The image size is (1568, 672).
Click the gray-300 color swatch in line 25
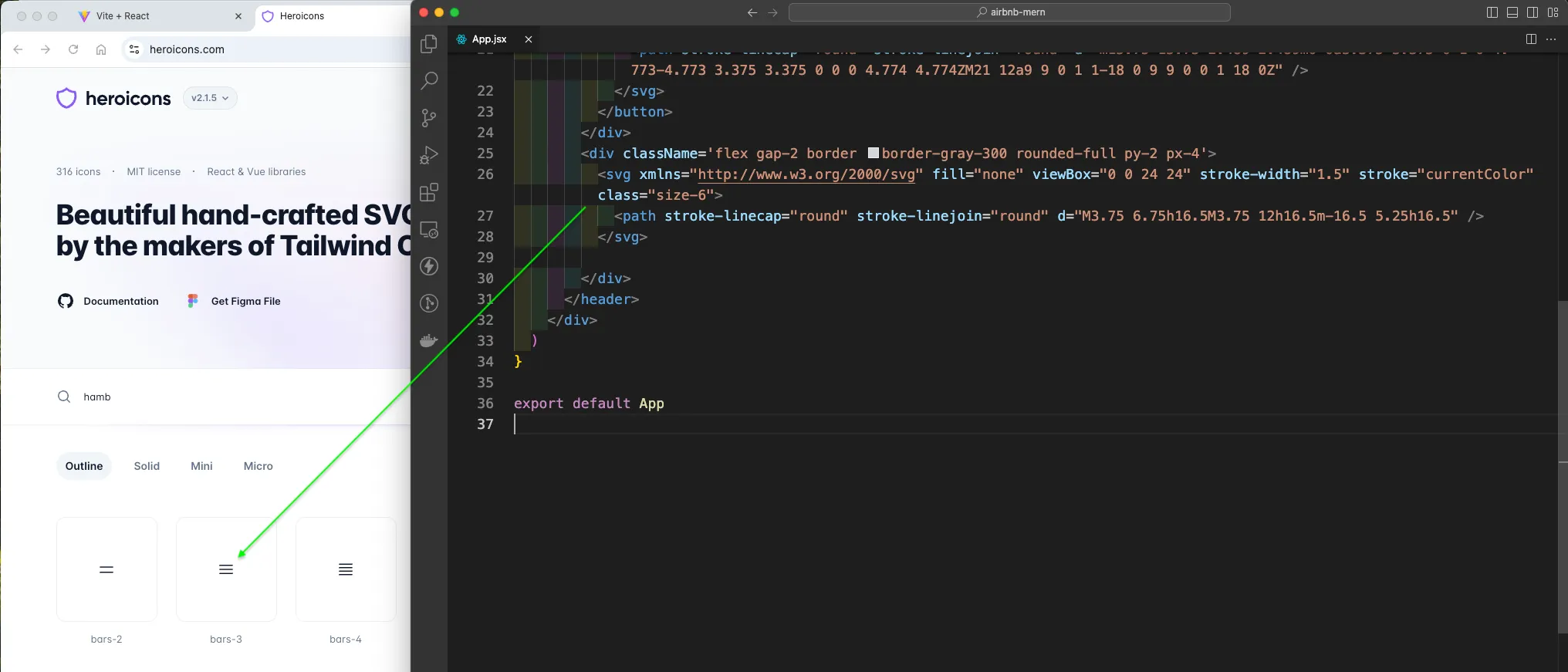click(x=873, y=153)
